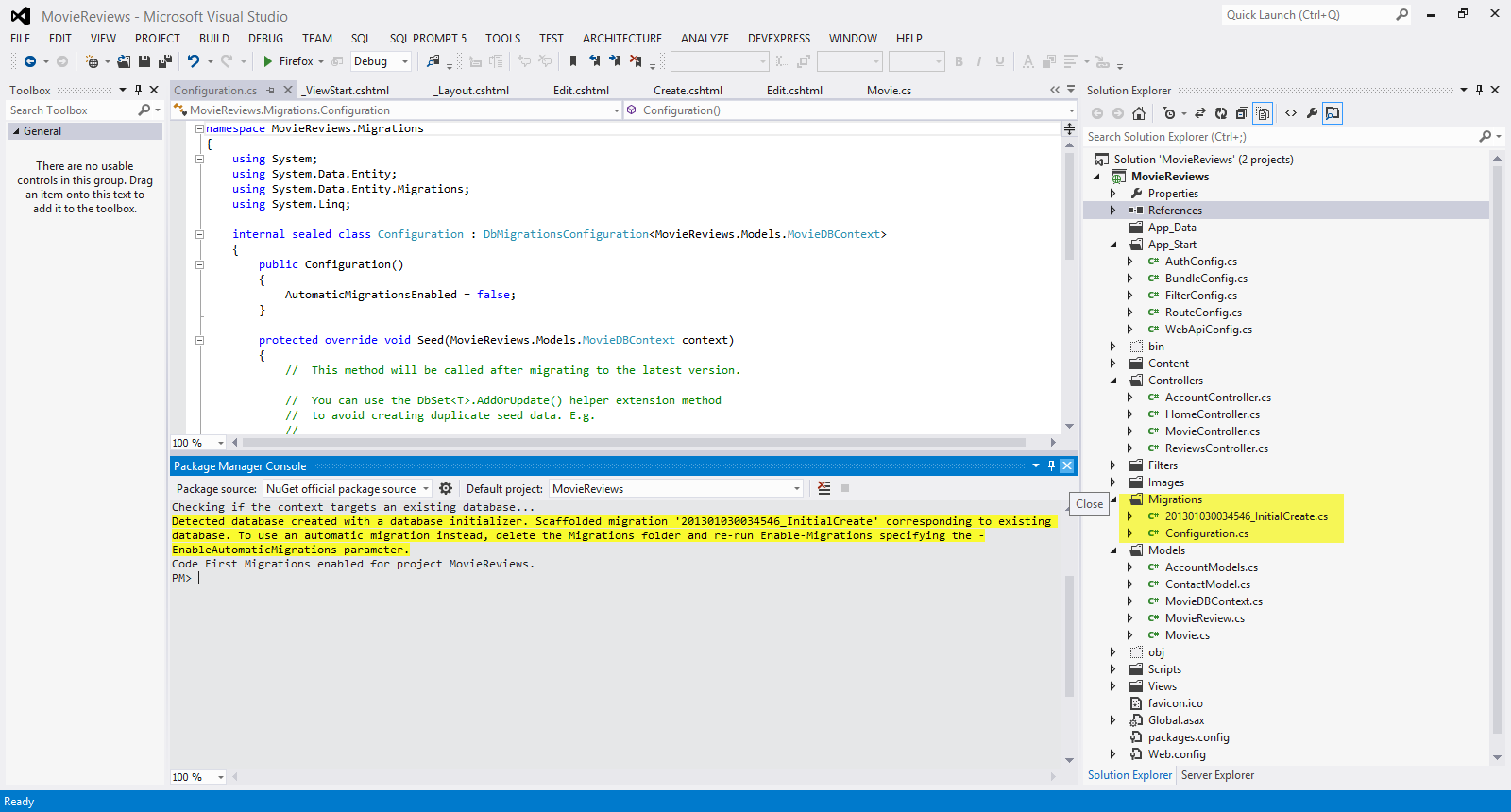Viewport: 1511px width, 812px height.
Task: Toggle Preview Selected Items in Solution Explorer
Action: coord(1333,113)
